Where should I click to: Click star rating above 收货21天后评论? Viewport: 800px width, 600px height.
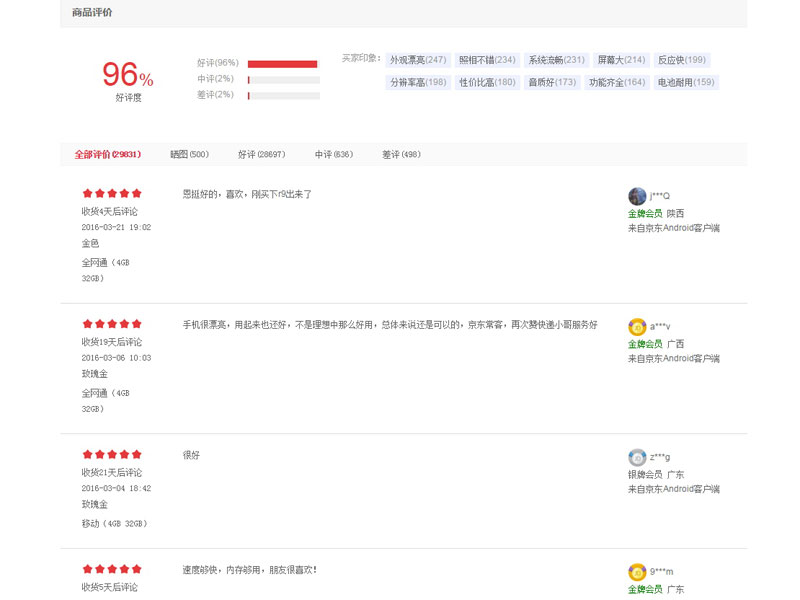point(112,455)
